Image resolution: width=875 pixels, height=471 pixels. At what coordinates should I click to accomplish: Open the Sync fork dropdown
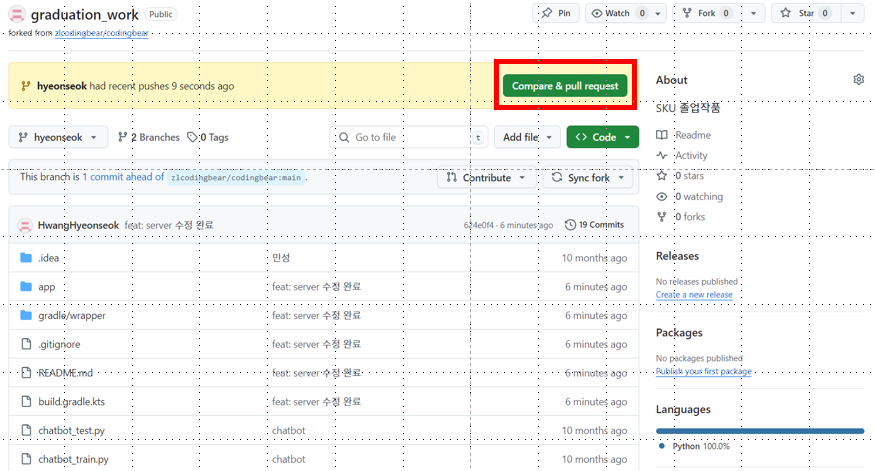(588, 177)
